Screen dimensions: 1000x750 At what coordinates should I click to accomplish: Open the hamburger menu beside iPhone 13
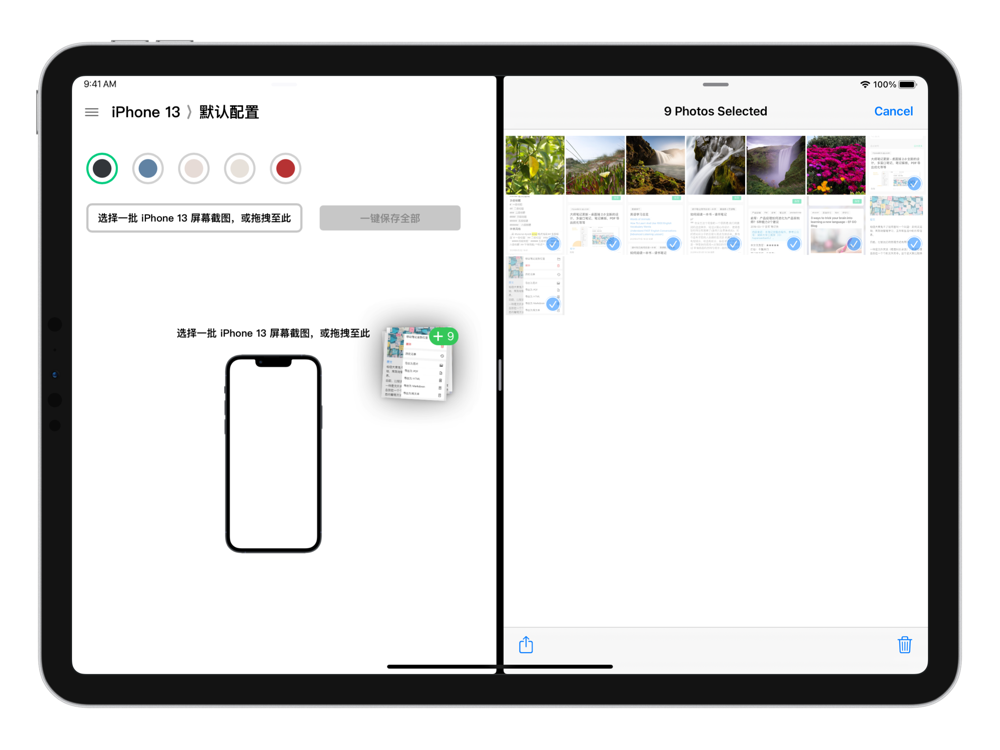[92, 112]
